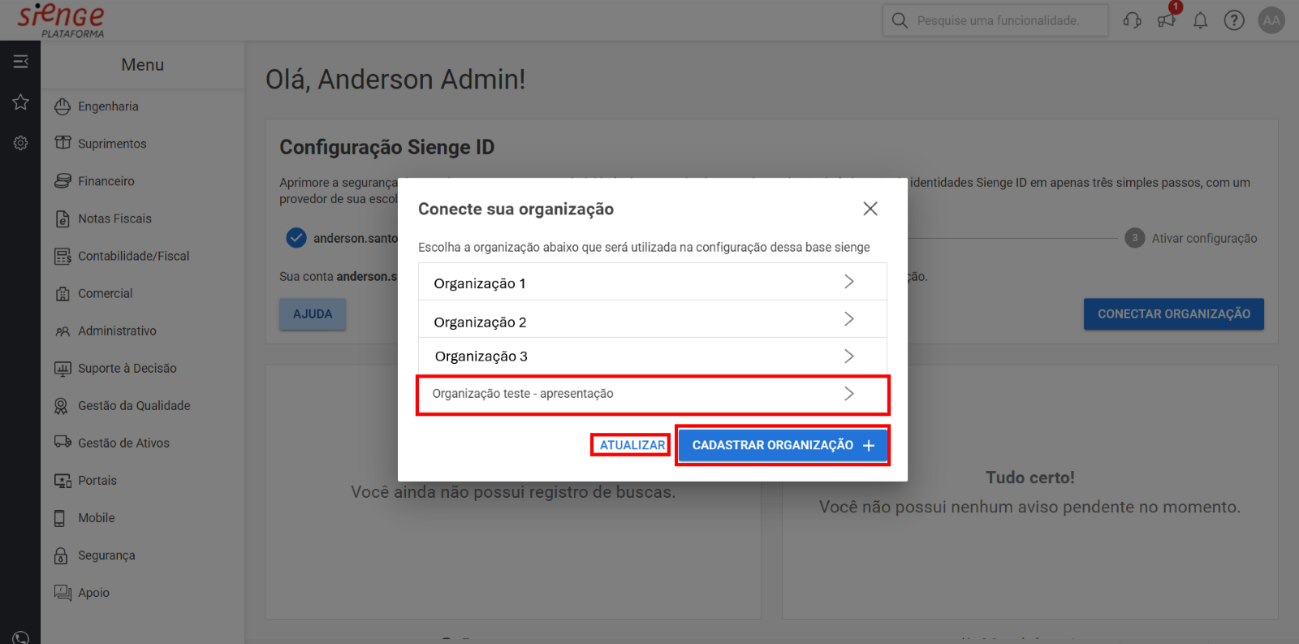Expand Organização 3 with its chevron
Image resolution: width=1299 pixels, height=644 pixels.
tap(849, 355)
